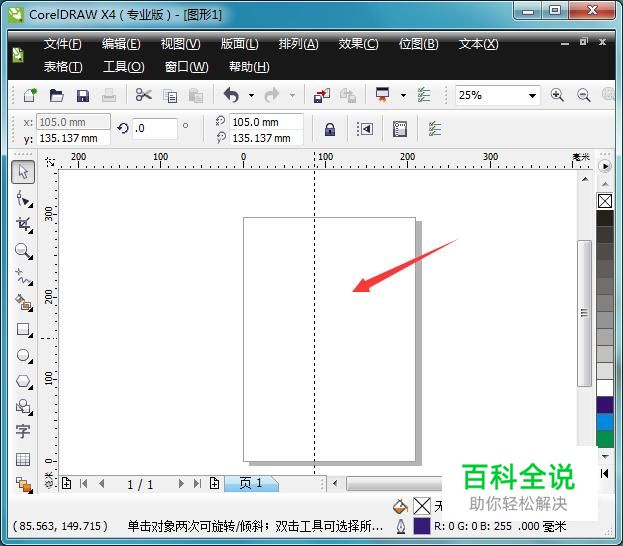Open the 编辑(E) menu
Viewport: 623px width, 546px height.
121,44
